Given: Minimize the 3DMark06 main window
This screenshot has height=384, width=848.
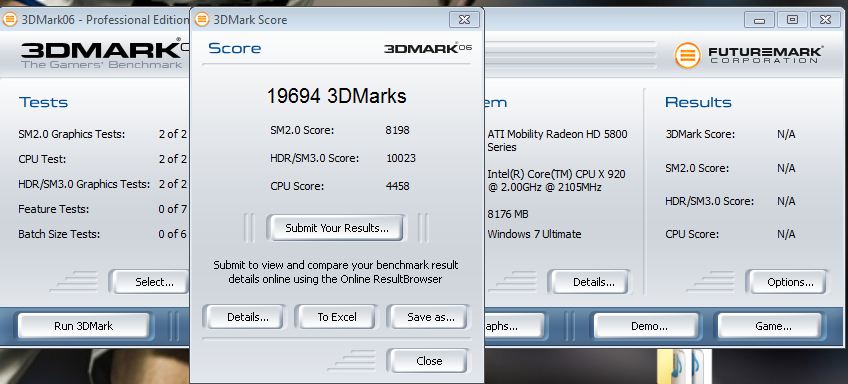Looking at the screenshot, I should point(759,20).
